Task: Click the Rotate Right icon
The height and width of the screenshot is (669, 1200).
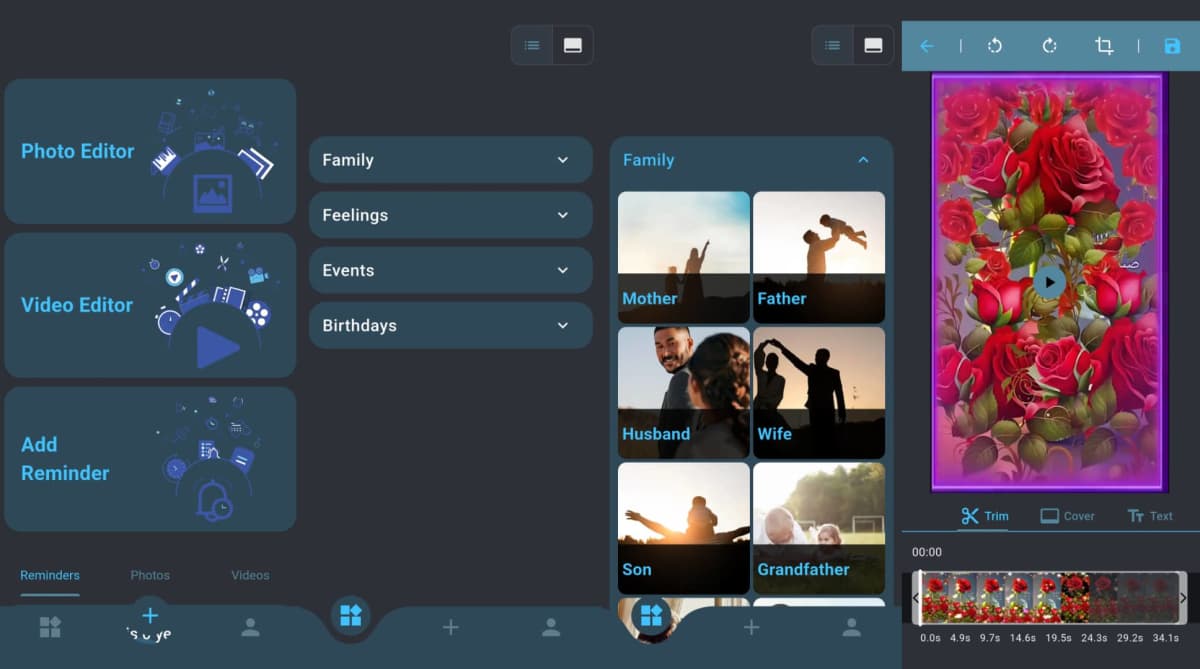Action: pyautogui.click(x=1049, y=46)
